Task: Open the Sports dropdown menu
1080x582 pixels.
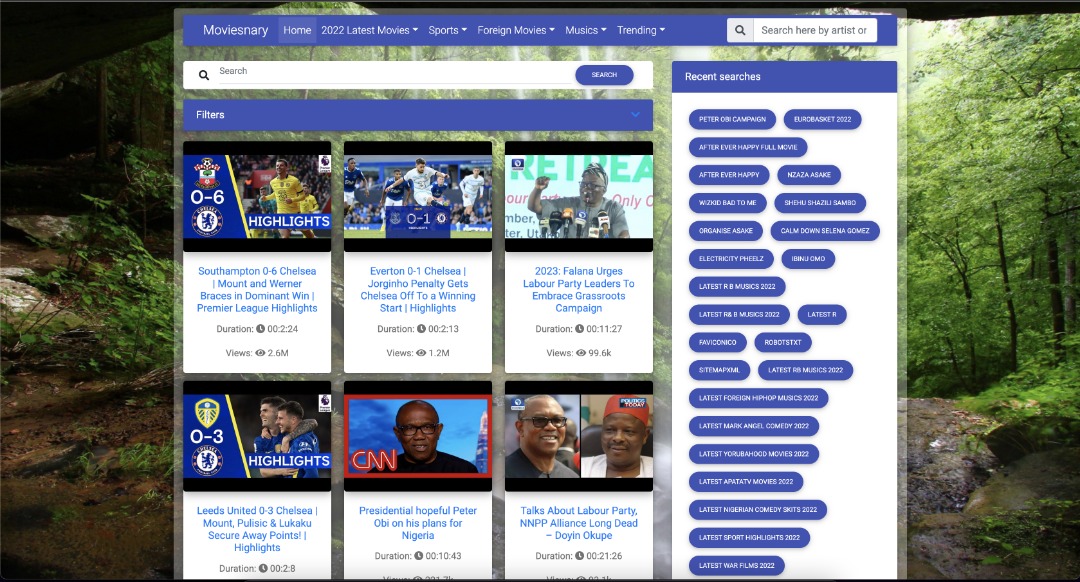Action: [448, 30]
